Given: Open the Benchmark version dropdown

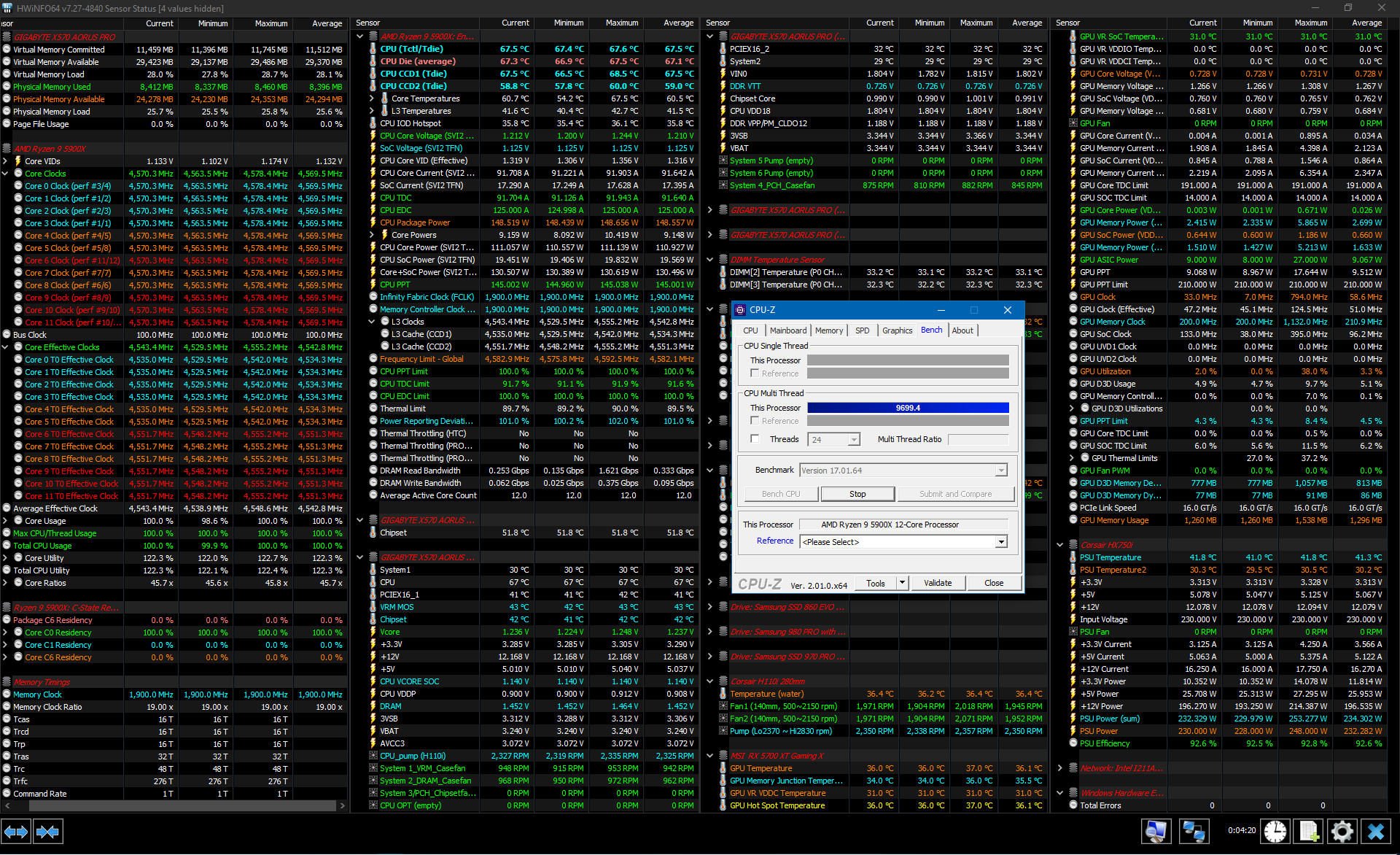Looking at the screenshot, I should (x=1001, y=471).
